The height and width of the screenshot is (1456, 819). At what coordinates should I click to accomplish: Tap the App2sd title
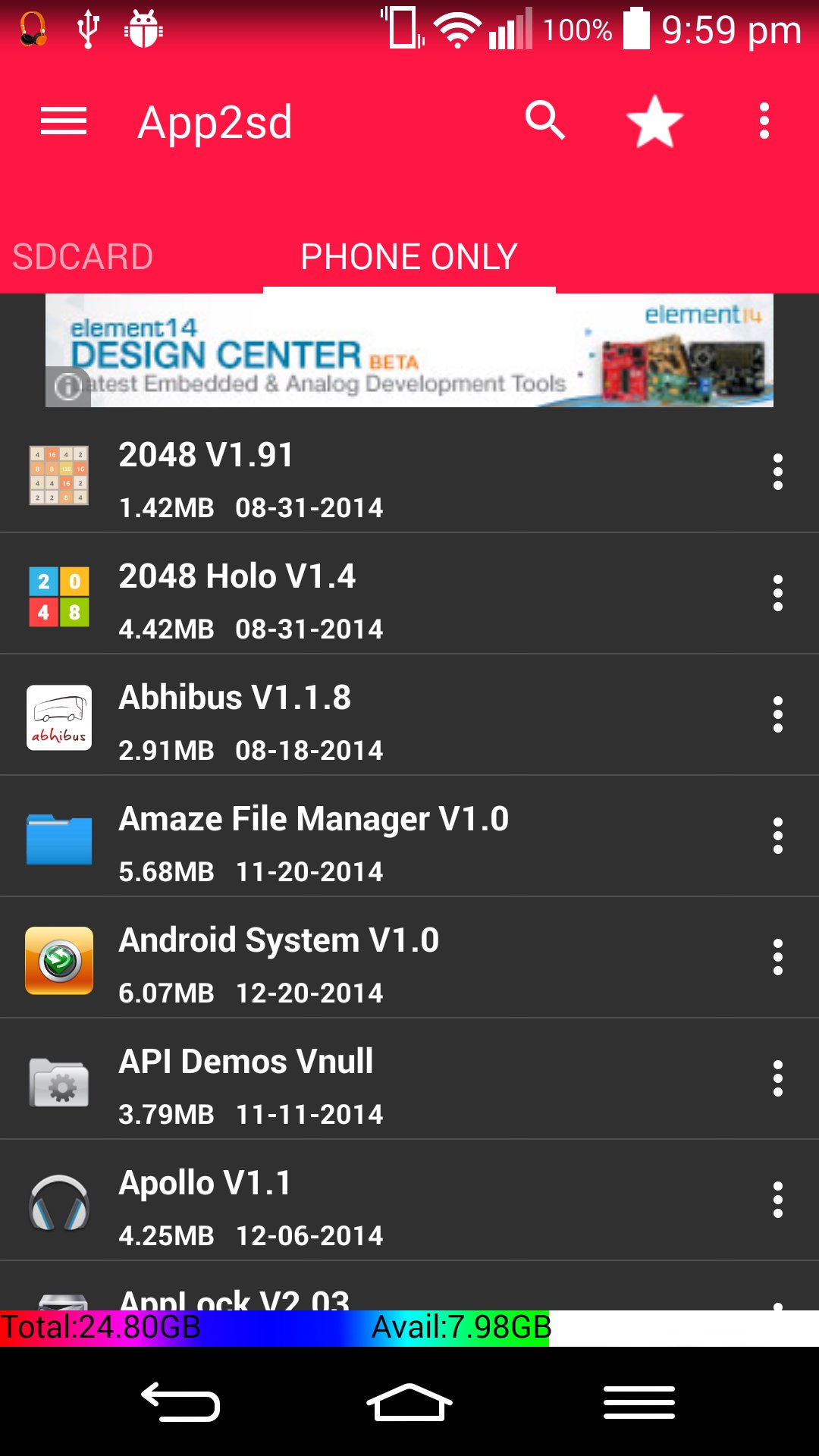coord(215,122)
